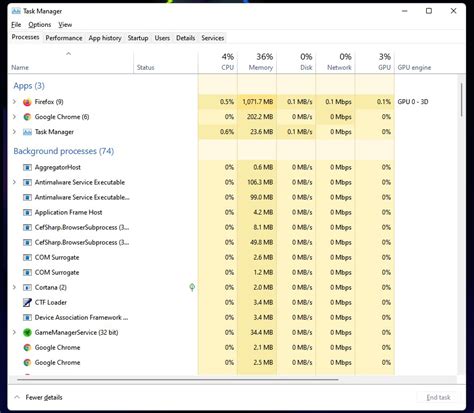Click the Device Association Framework icon
Image resolution: width=474 pixels, height=413 pixels.
(27, 317)
